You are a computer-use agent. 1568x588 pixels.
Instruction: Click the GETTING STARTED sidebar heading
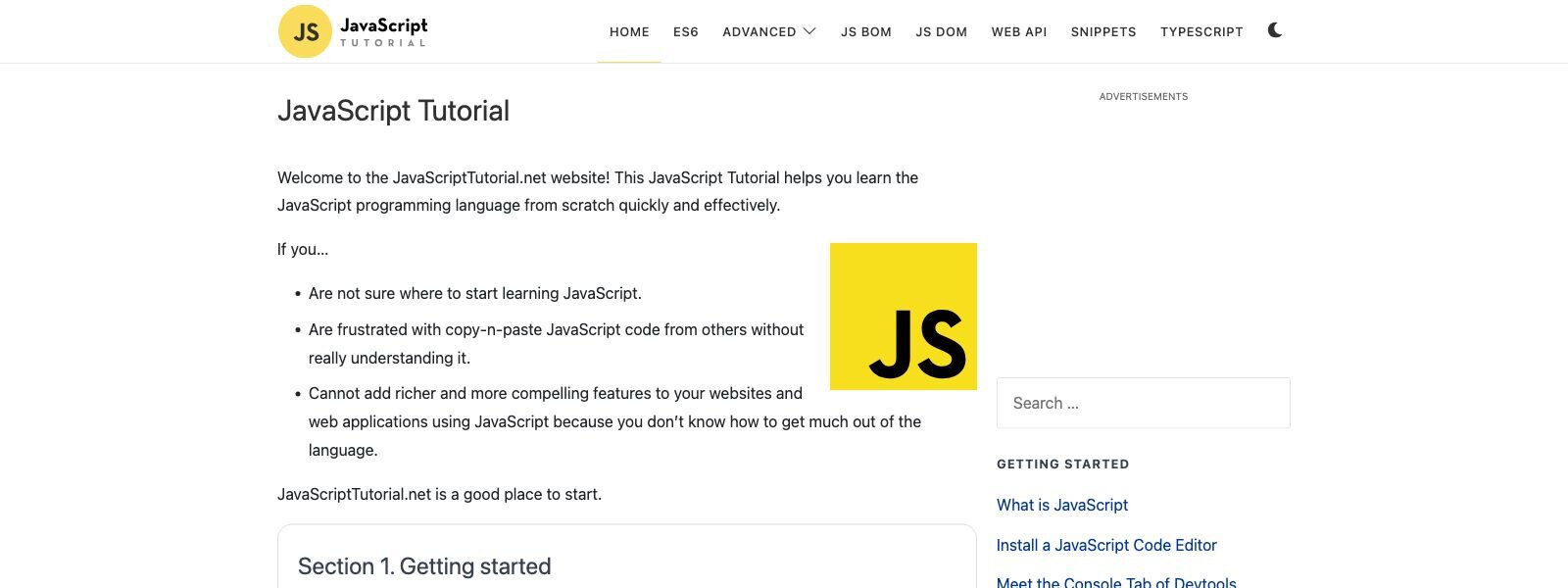coord(1063,464)
